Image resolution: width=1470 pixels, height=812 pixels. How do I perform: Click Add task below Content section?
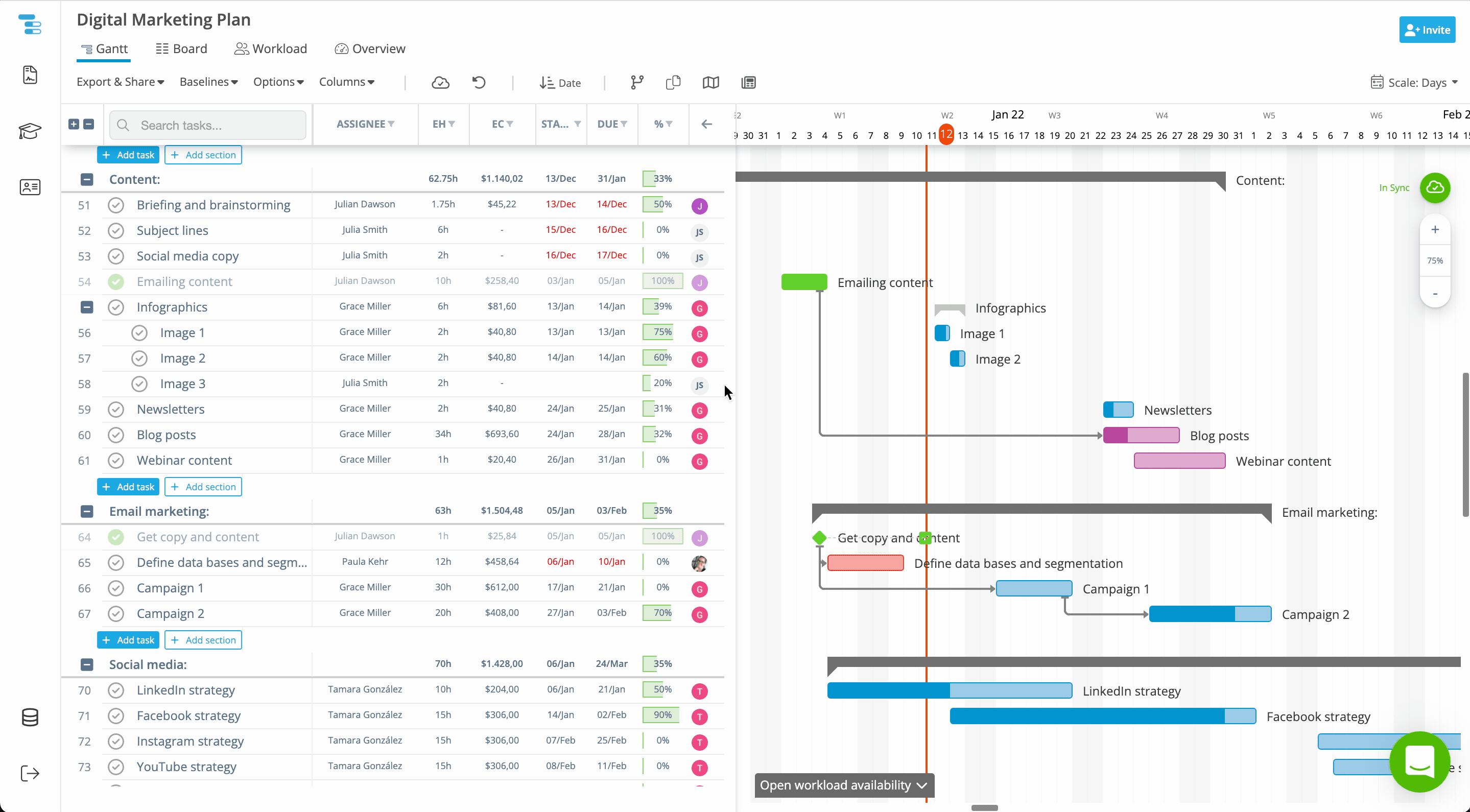coord(128,487)
